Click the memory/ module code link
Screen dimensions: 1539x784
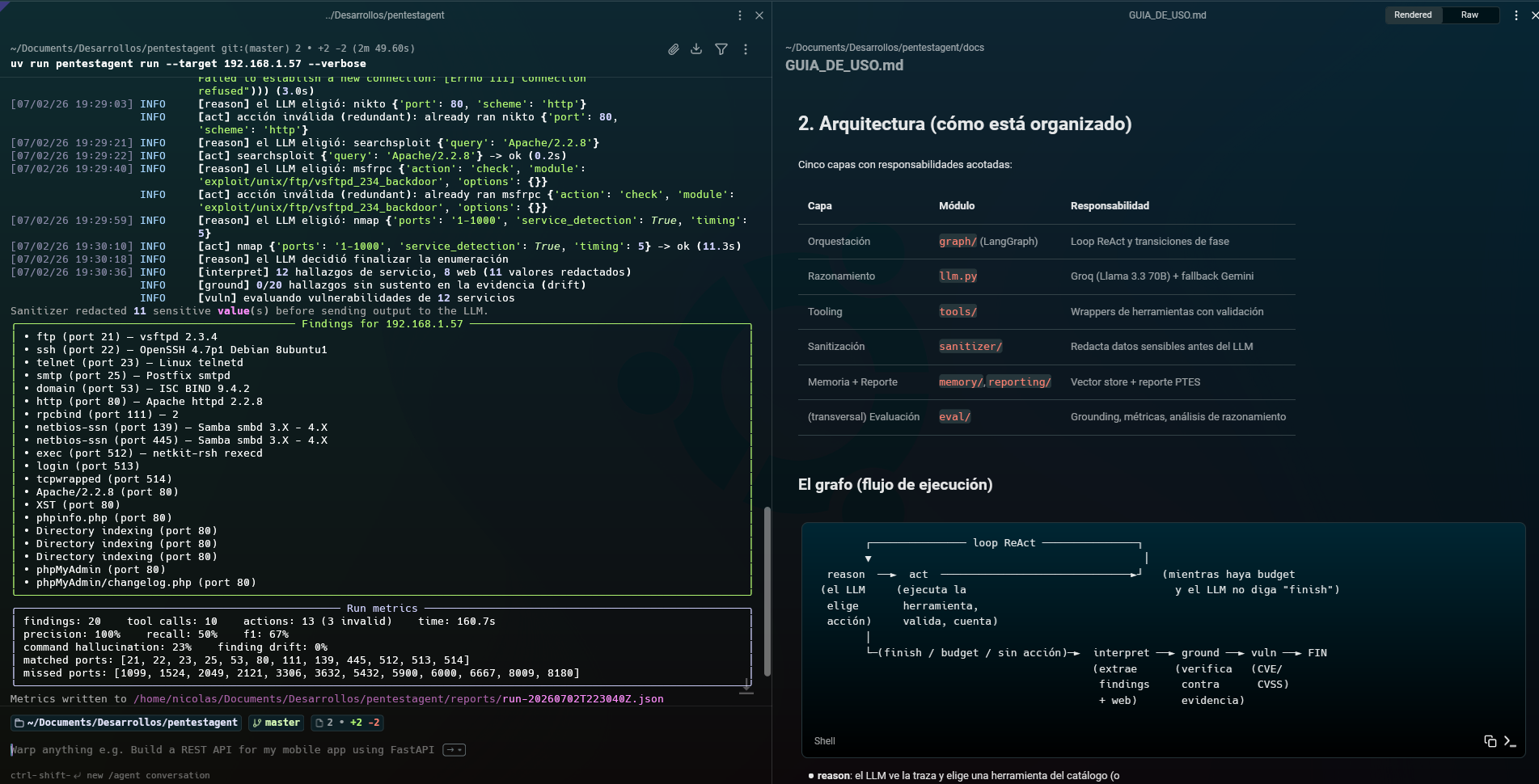click(961, 382)
